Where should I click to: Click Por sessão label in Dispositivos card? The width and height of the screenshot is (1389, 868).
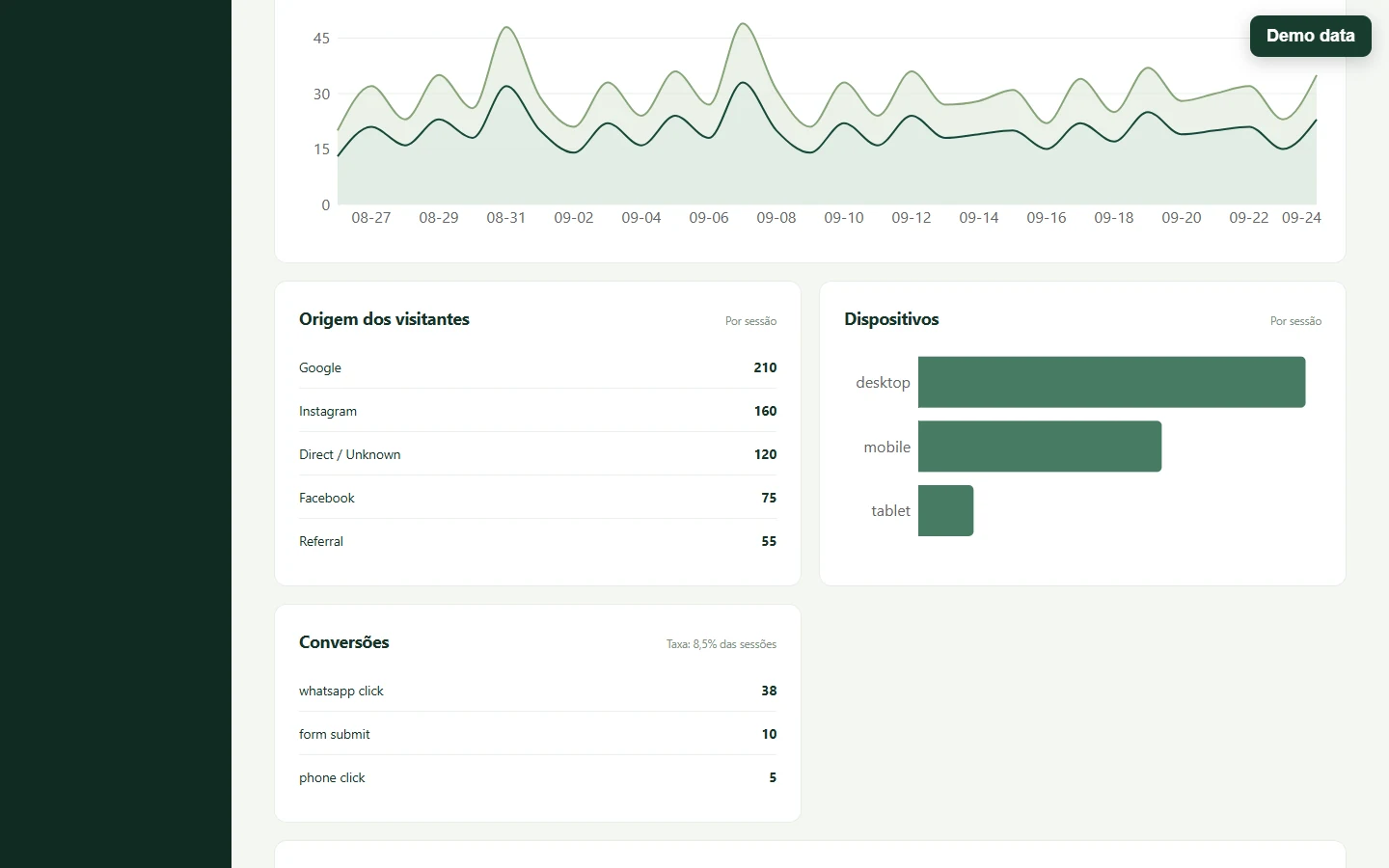(1295, 321)
